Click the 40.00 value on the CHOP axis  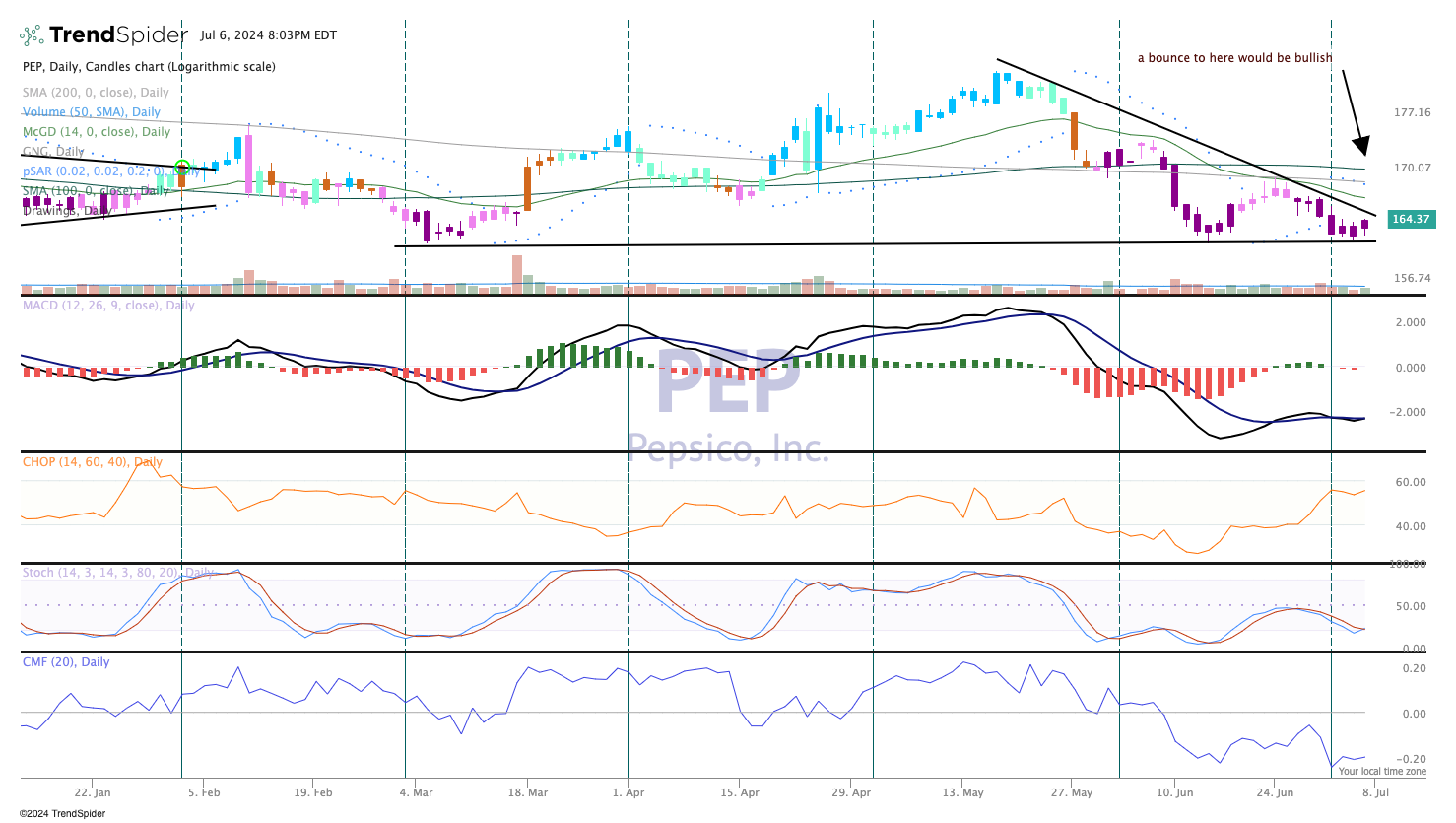1411,526
